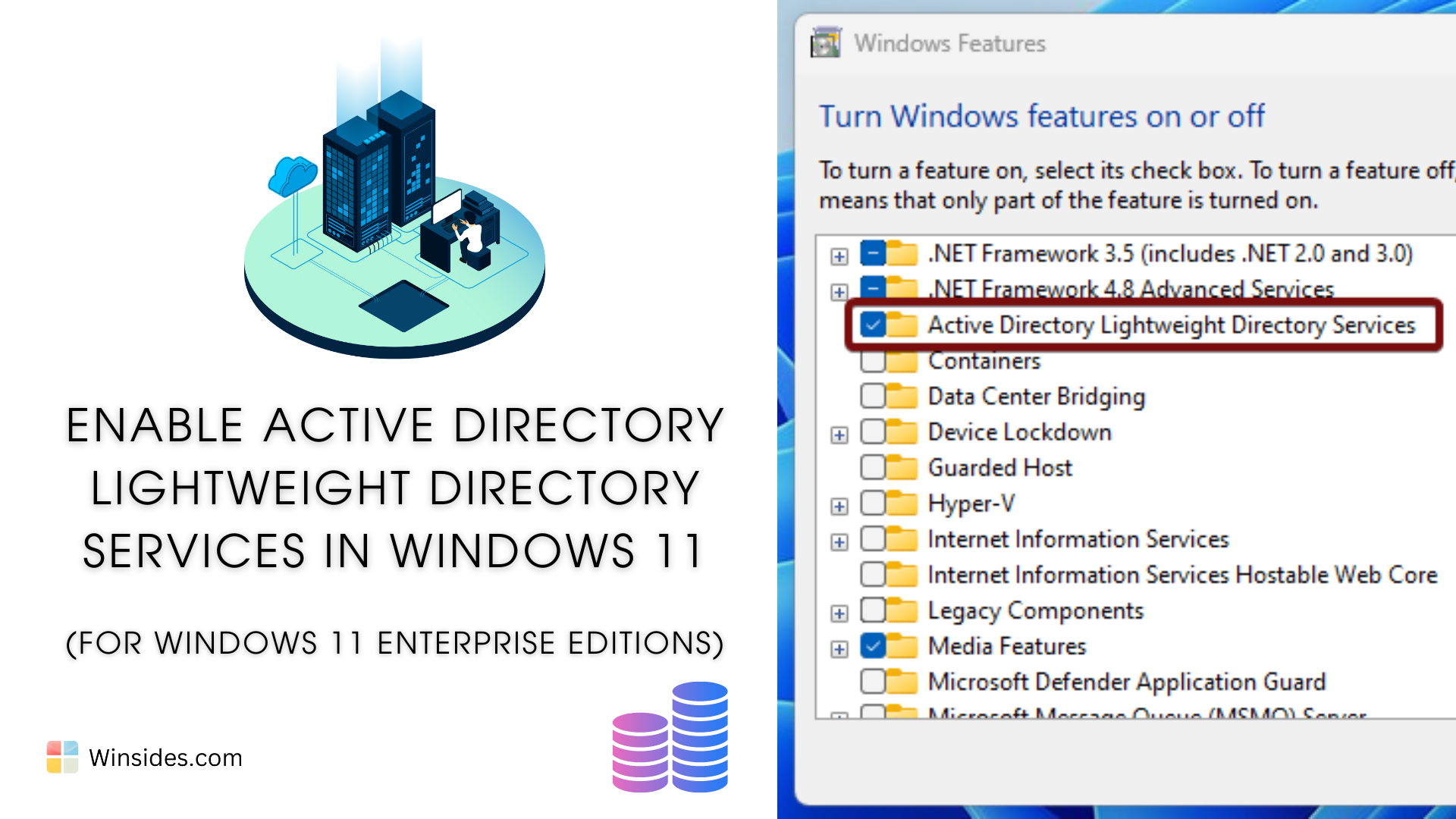Click the Media Features folder icon
Viewport: 1456px width, 819px height.
902,646
